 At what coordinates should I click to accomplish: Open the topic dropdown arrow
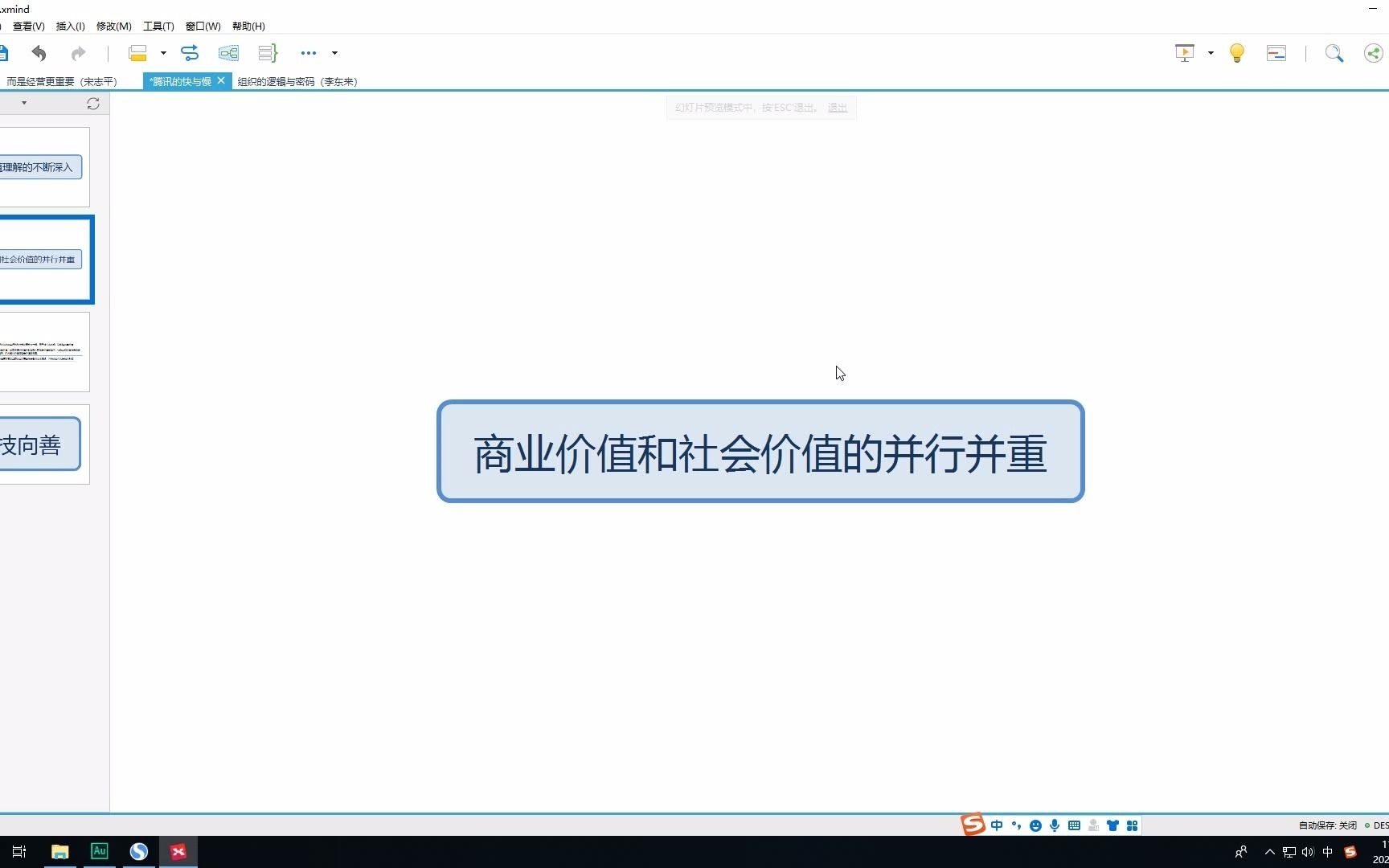click(x=163, y=53)
